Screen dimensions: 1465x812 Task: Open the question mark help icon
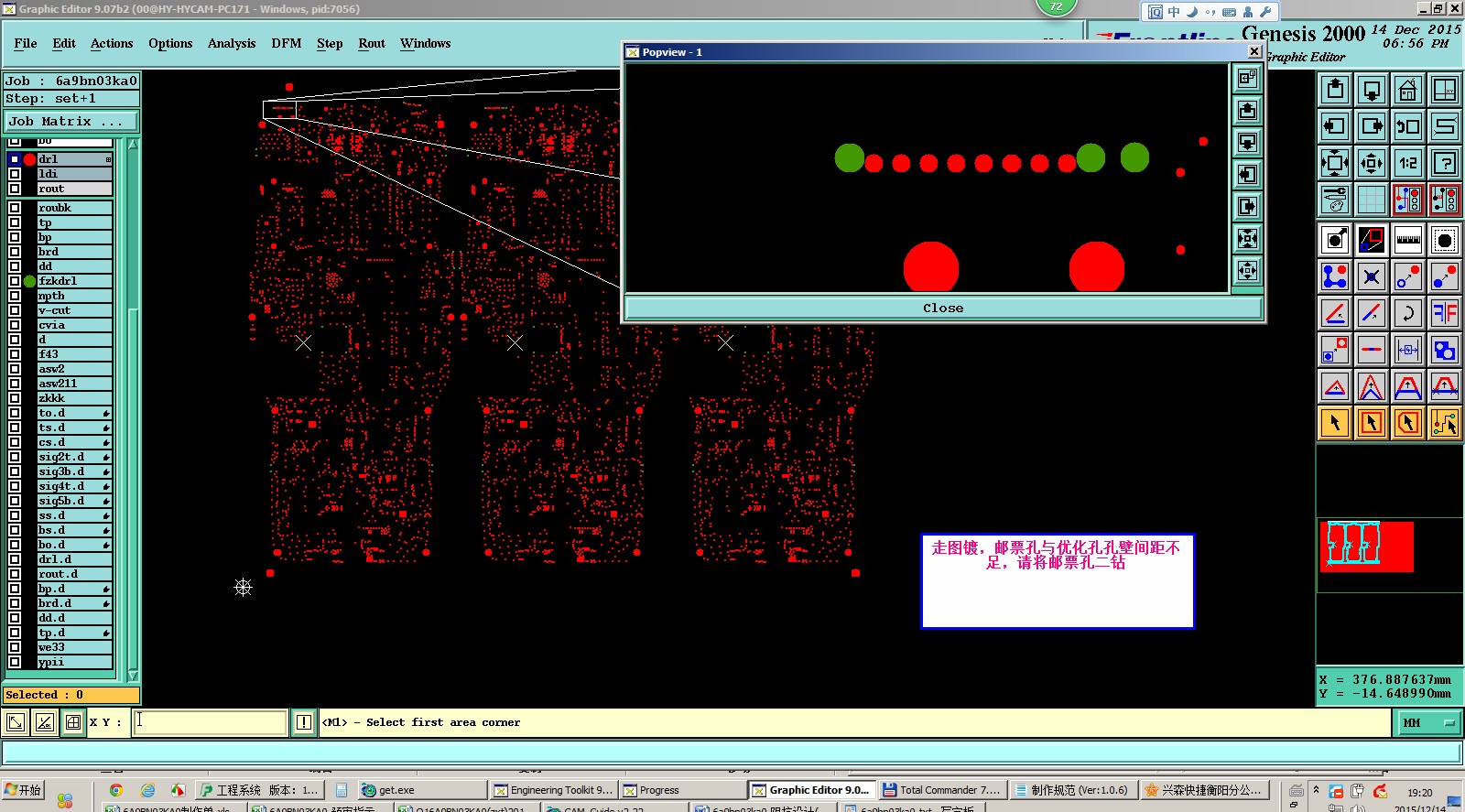1445,164
